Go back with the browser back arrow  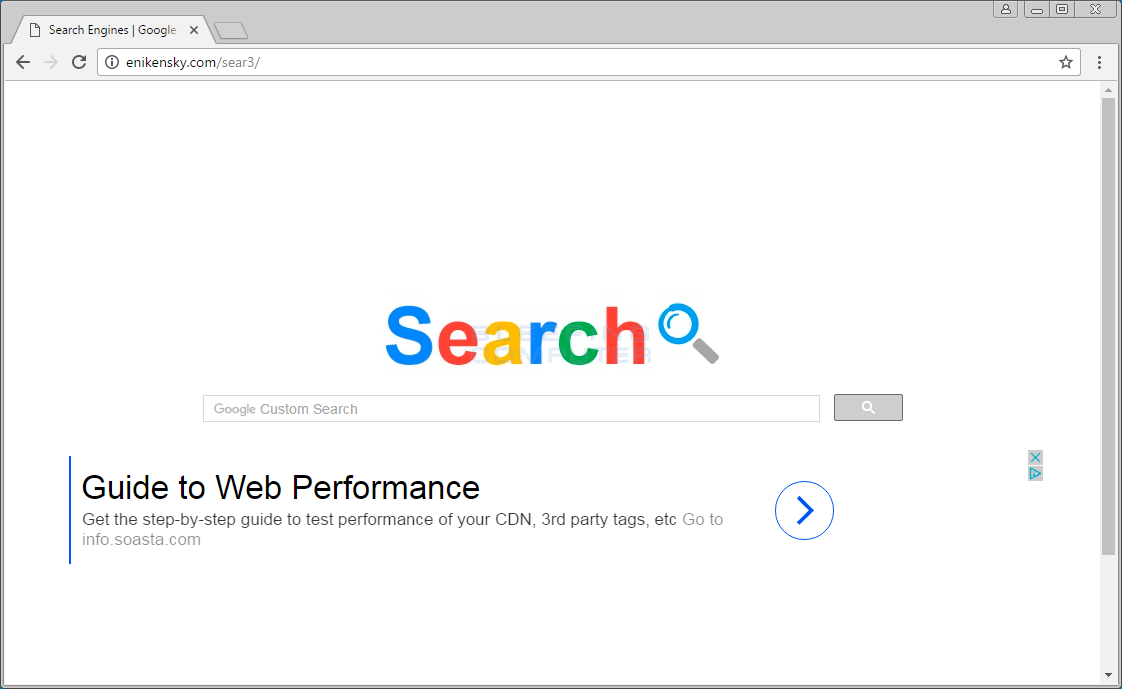[23, 62]
